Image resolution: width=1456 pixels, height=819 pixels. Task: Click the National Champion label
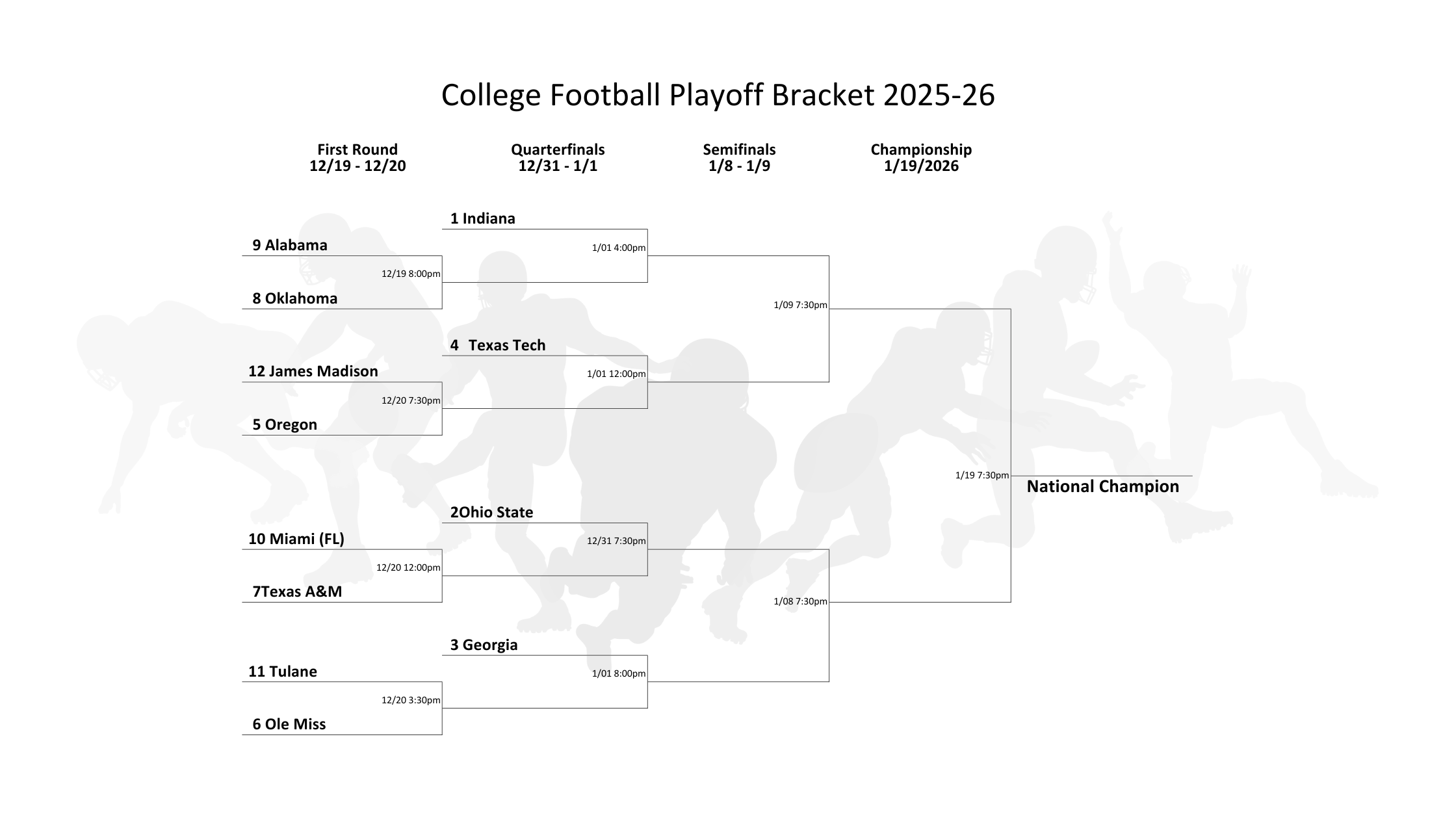pyautogui.click(x=1102, y=486)
